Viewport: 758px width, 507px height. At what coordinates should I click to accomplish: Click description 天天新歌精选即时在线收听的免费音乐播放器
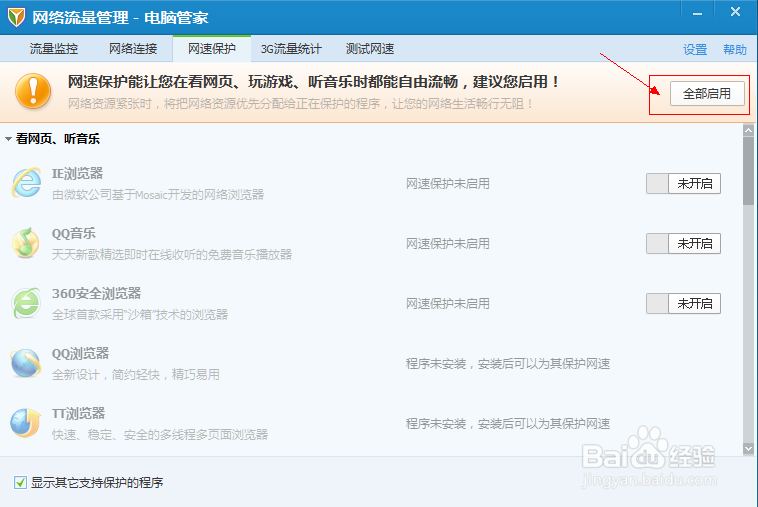172,254
